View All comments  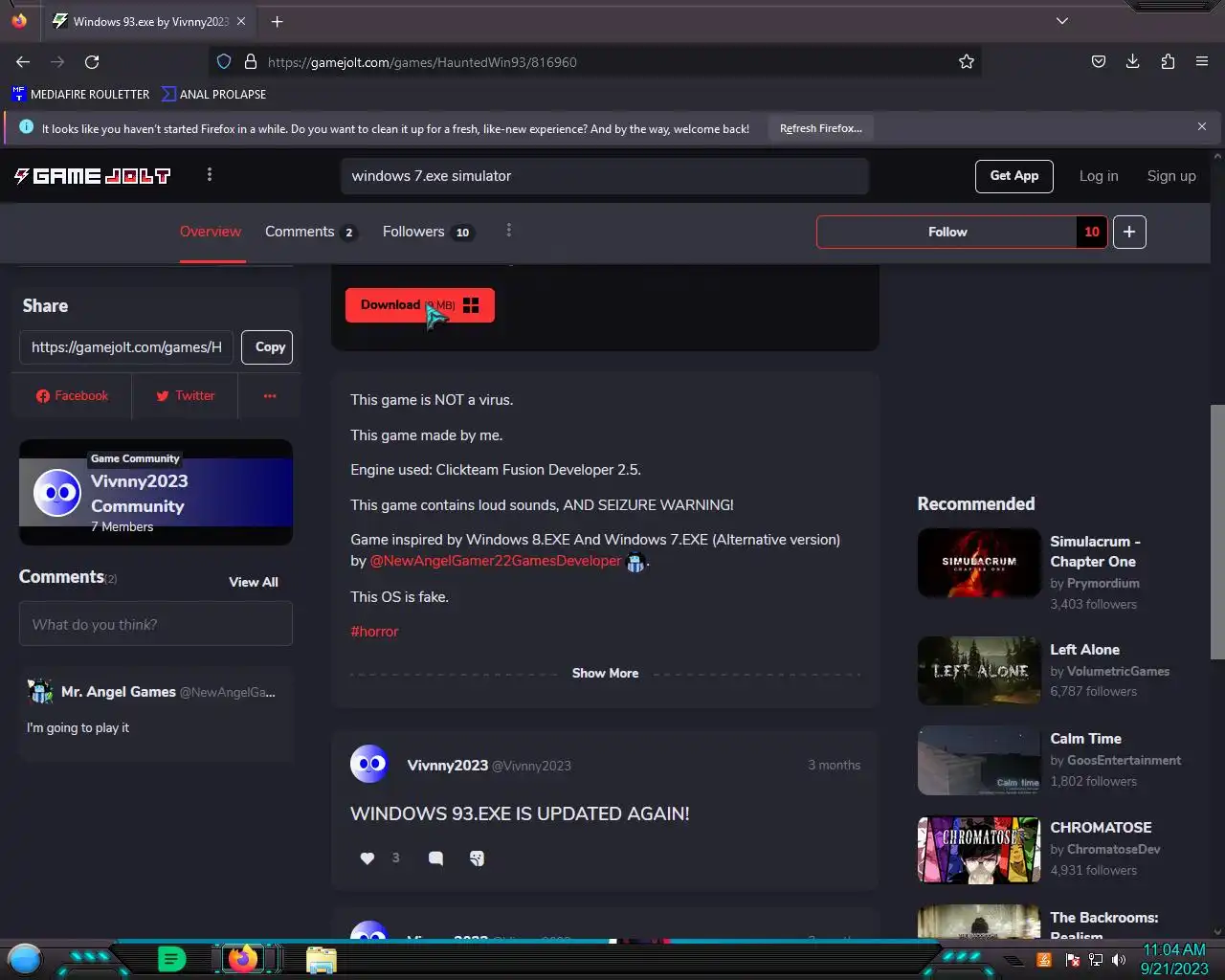tap(254, 582)
